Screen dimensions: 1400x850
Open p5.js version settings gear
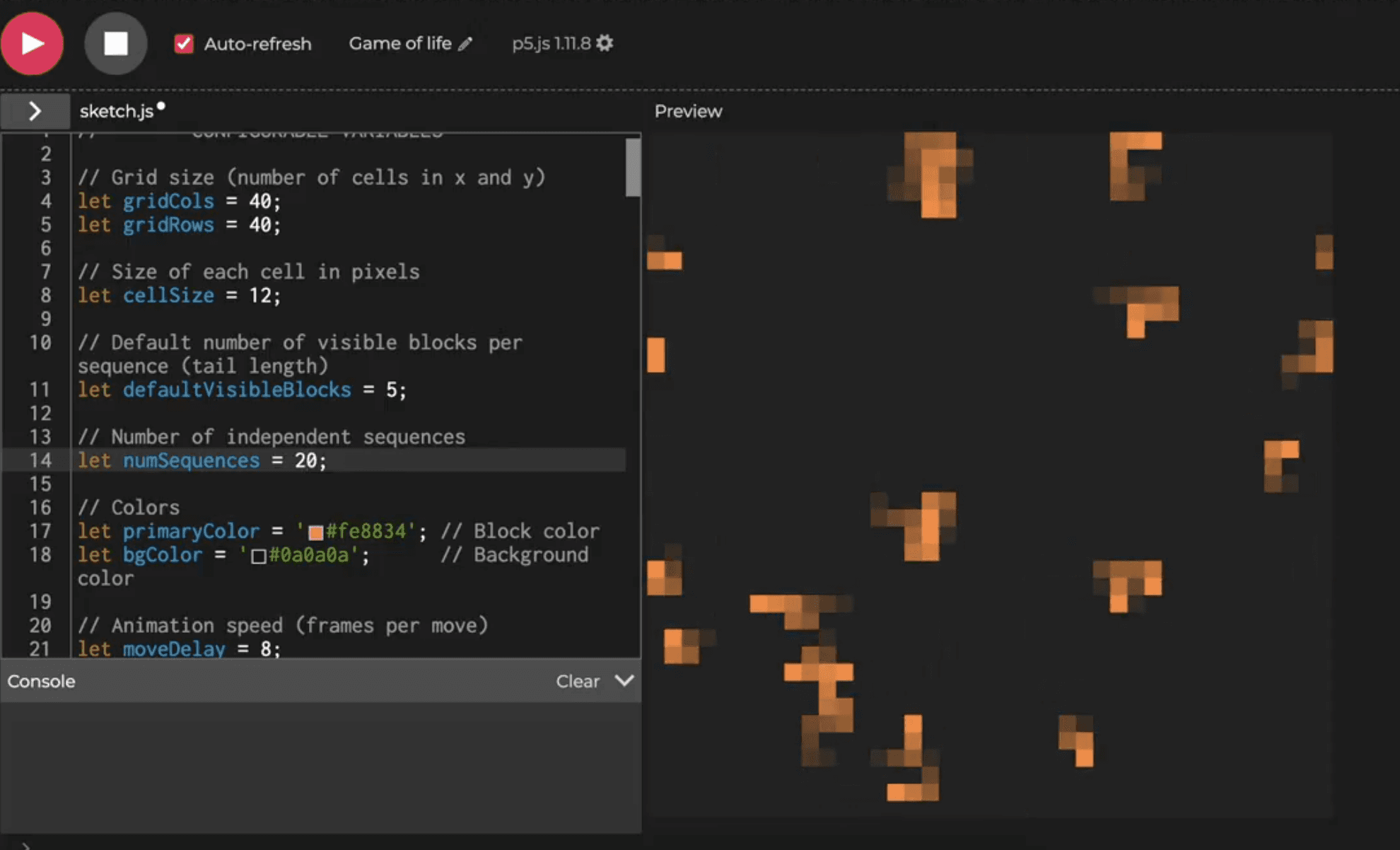tap(605, 44)
